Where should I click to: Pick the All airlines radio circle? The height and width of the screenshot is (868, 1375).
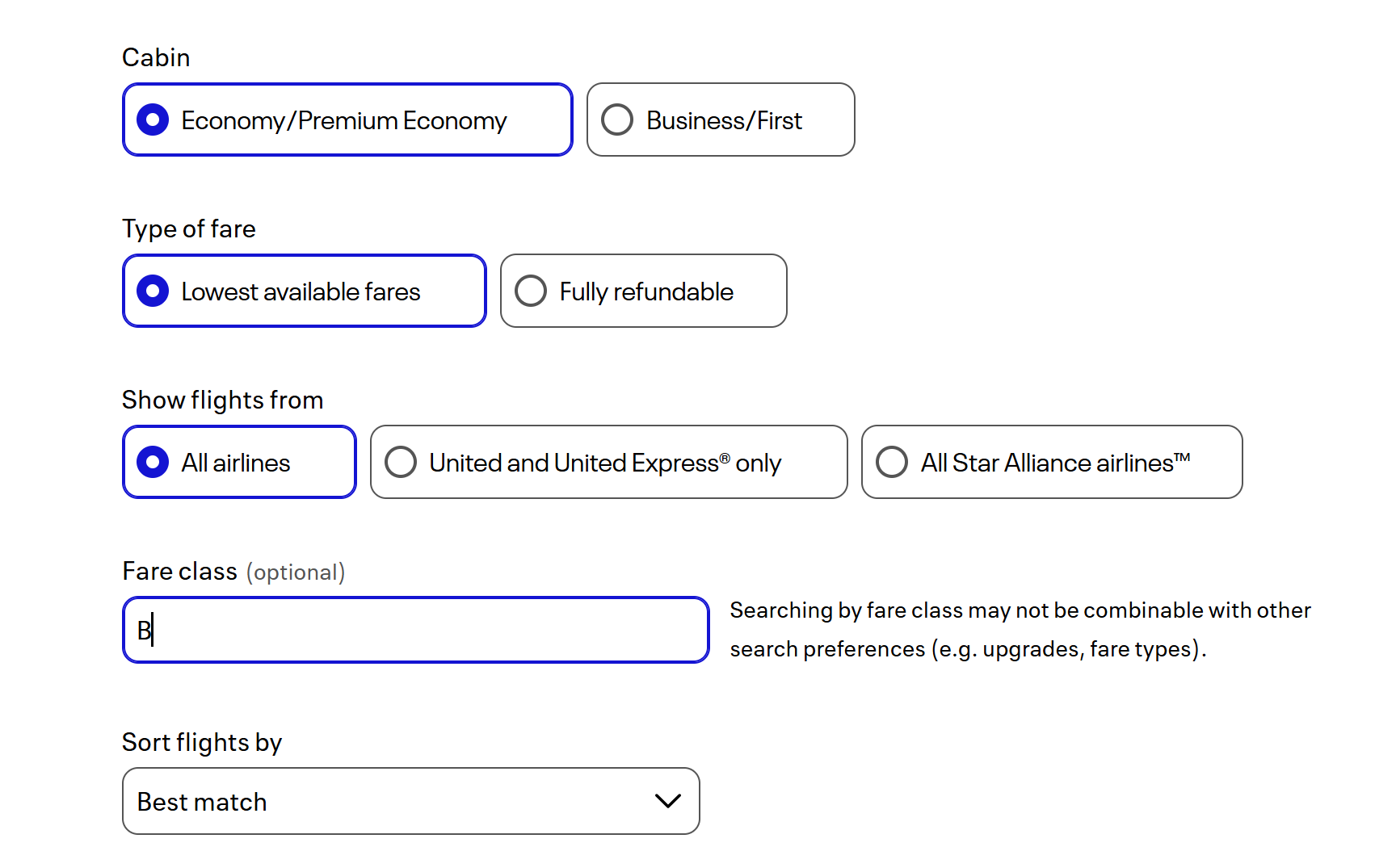(x=153, y=462)
